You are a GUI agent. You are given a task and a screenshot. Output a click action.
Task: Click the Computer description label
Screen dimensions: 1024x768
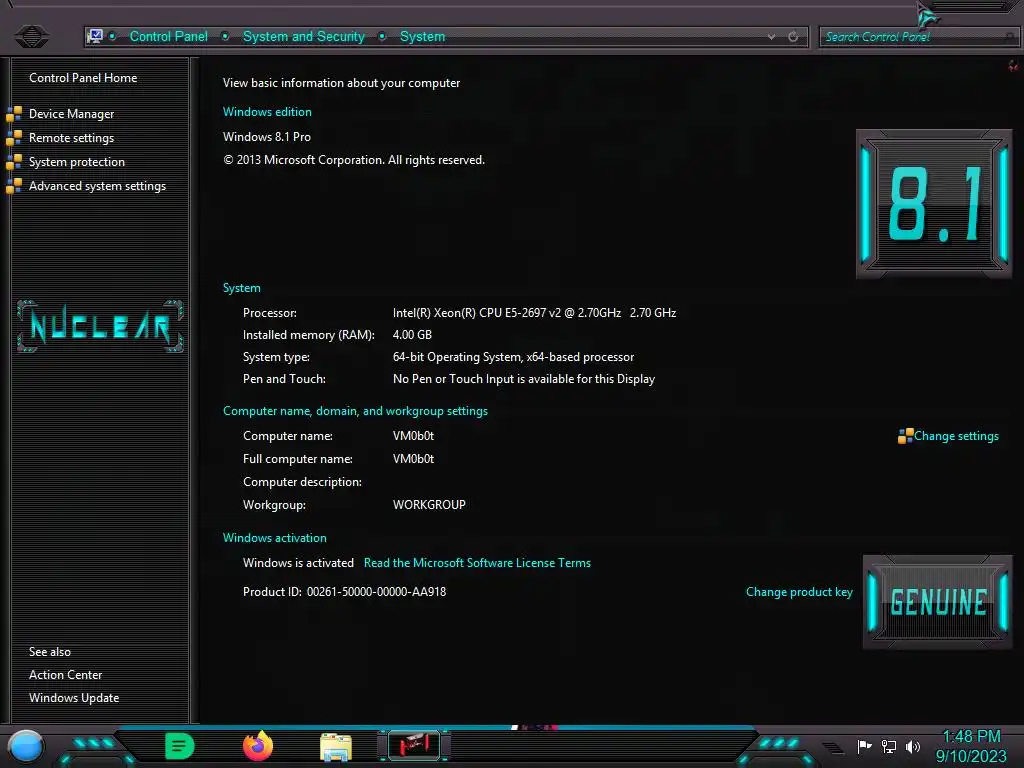point(302,481)
